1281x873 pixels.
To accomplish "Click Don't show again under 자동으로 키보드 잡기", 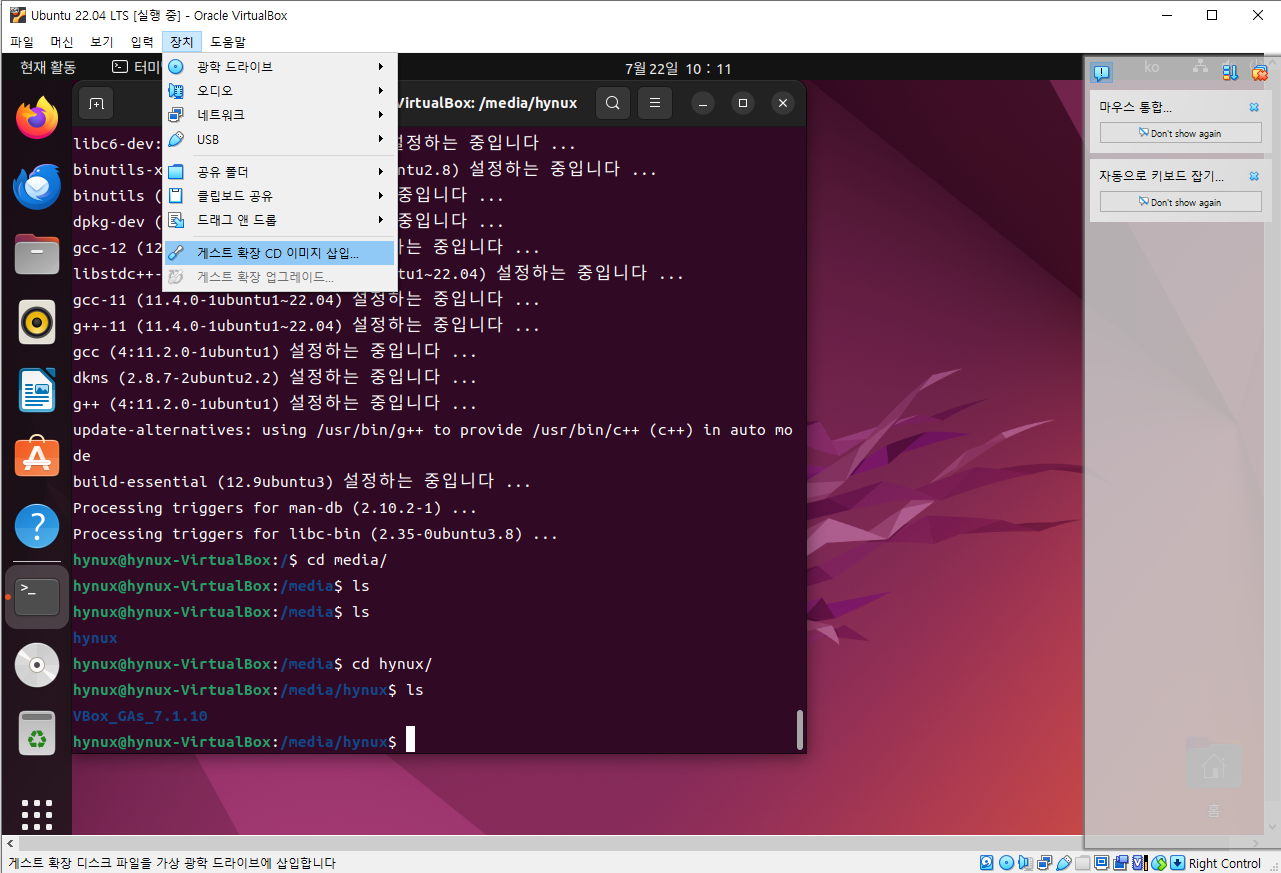I will (1180, 202).
